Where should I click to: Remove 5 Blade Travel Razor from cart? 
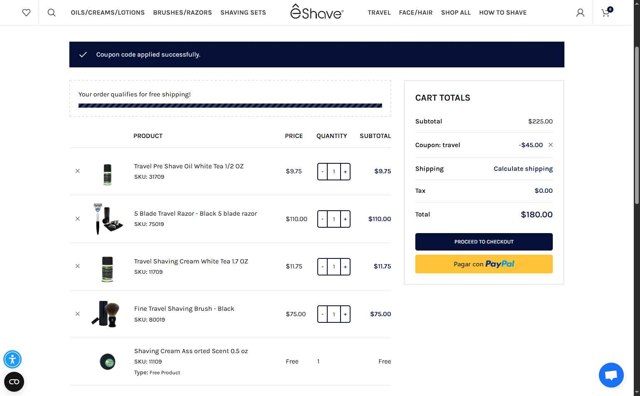(x=78, y=219)
